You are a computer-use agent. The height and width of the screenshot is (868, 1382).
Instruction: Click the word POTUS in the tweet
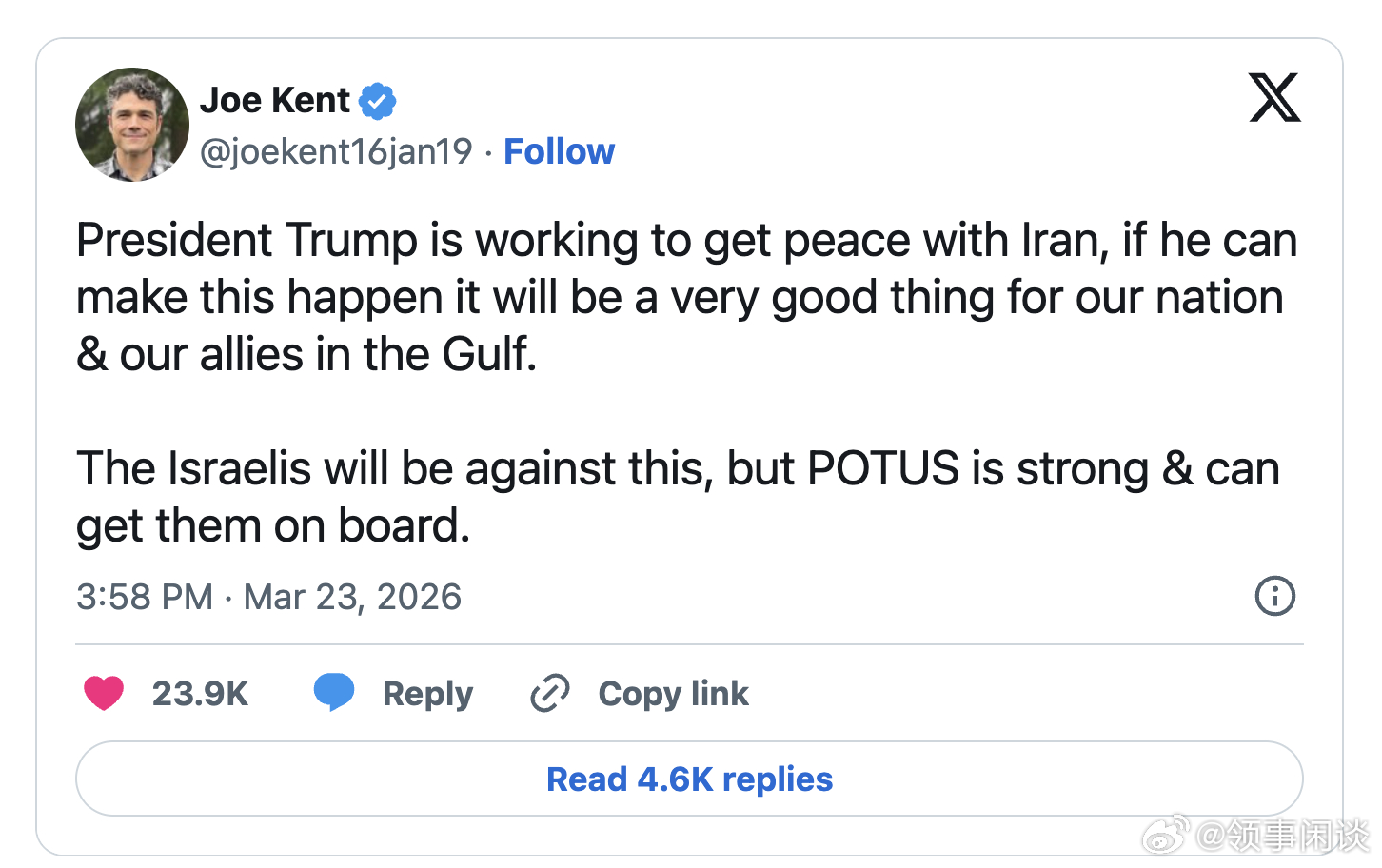point(882,468)
